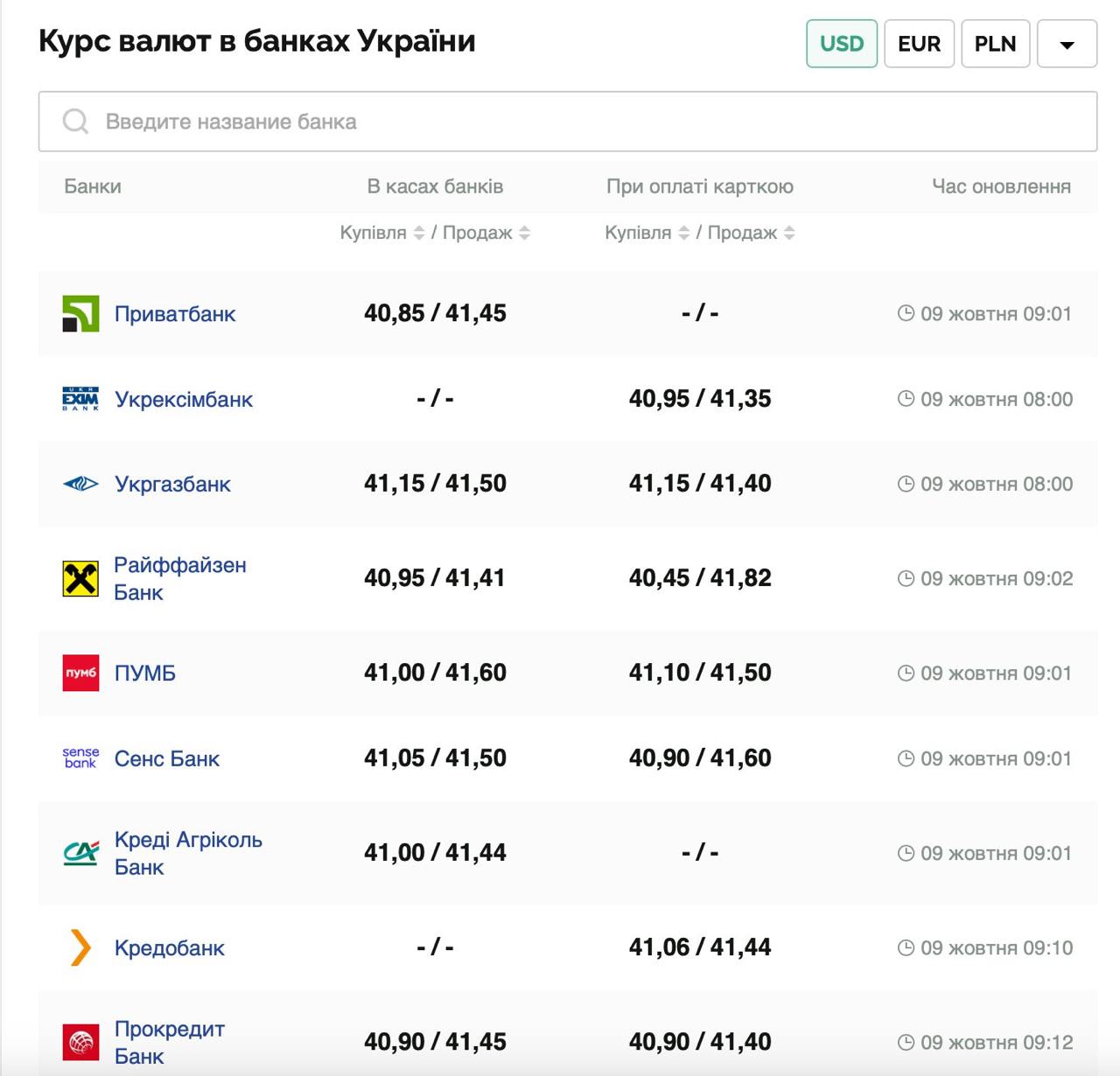The image size is (1120, 1076).
Task: Click the Sense Bank logo
Action: click(80, 758)
